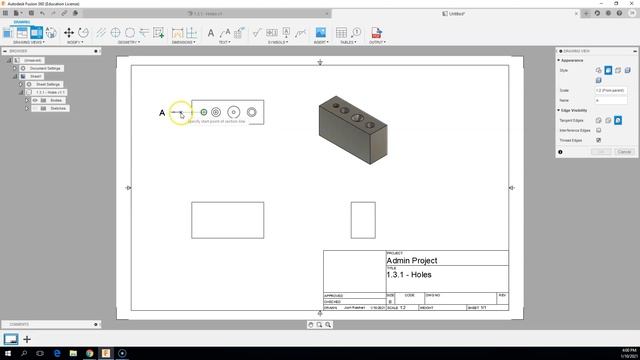Screen dimensions: 640x360
Task: Select the Move tool in Modify
Action: pyautogui.click(x=69, y=33)
